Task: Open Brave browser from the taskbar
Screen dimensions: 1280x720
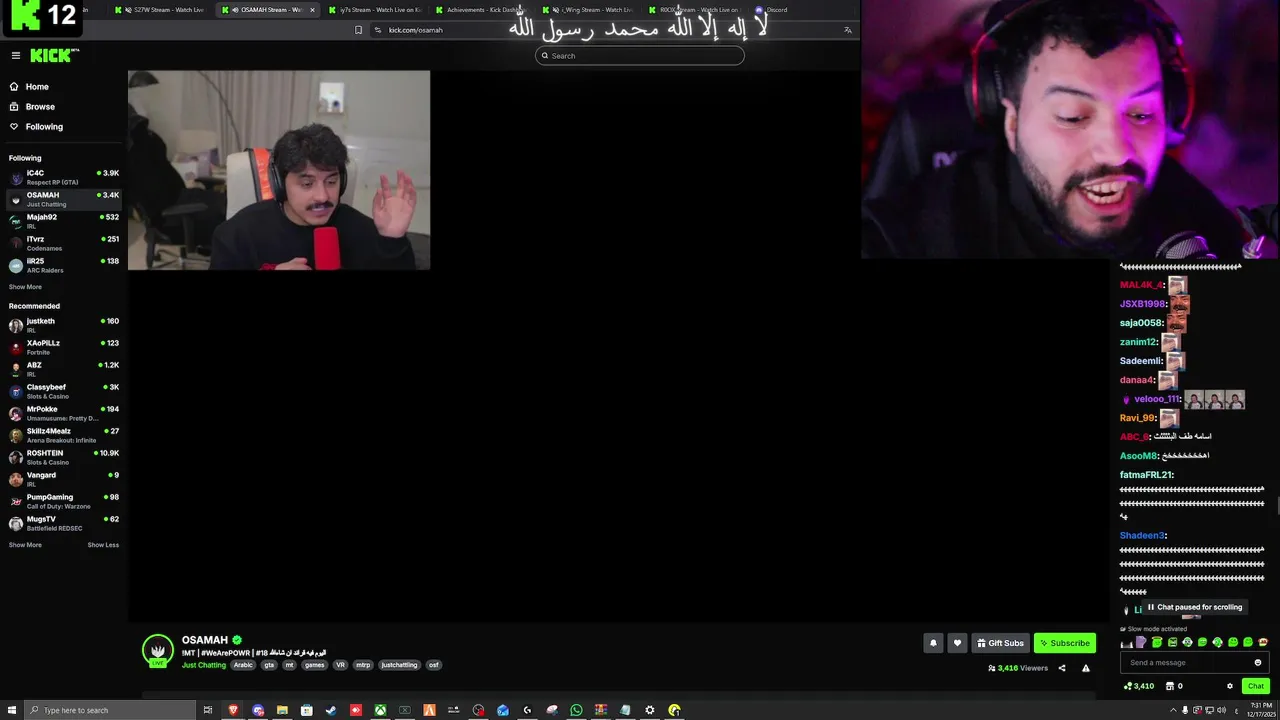Action: click(234, 710)
